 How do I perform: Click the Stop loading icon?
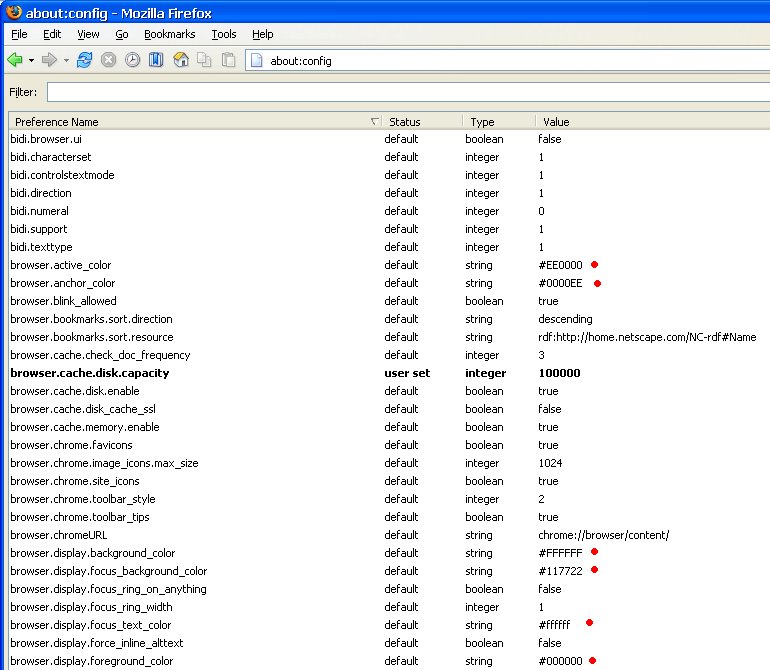tap(108, 60)
